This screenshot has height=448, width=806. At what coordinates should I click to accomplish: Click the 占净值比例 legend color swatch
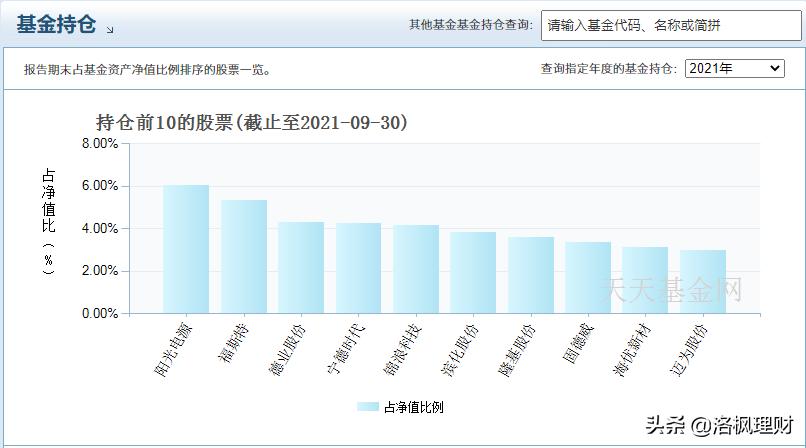[368, 407]
